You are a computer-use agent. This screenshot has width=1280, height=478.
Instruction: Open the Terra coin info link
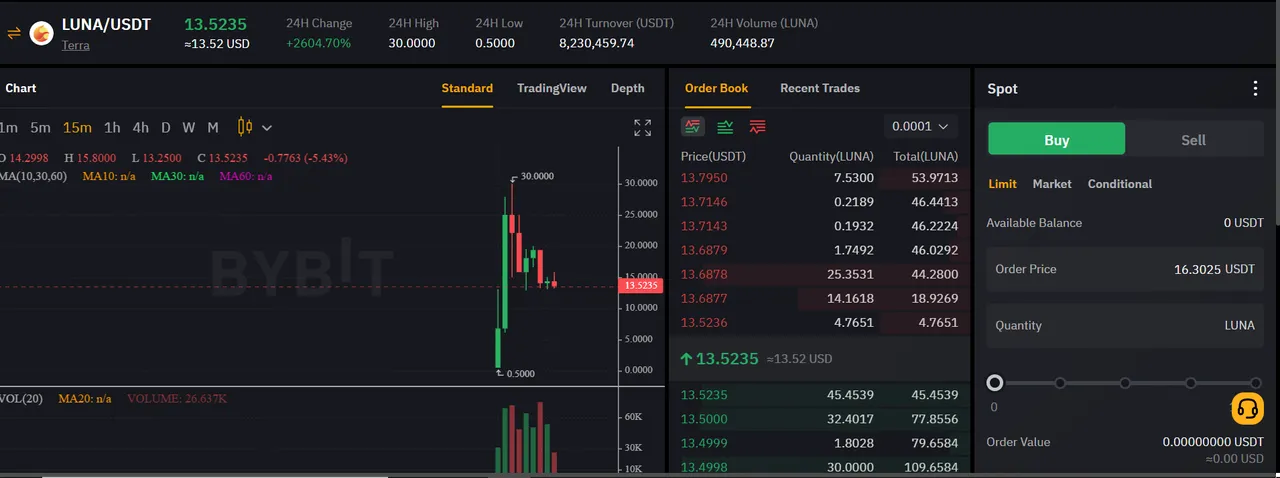pos(76,45)
